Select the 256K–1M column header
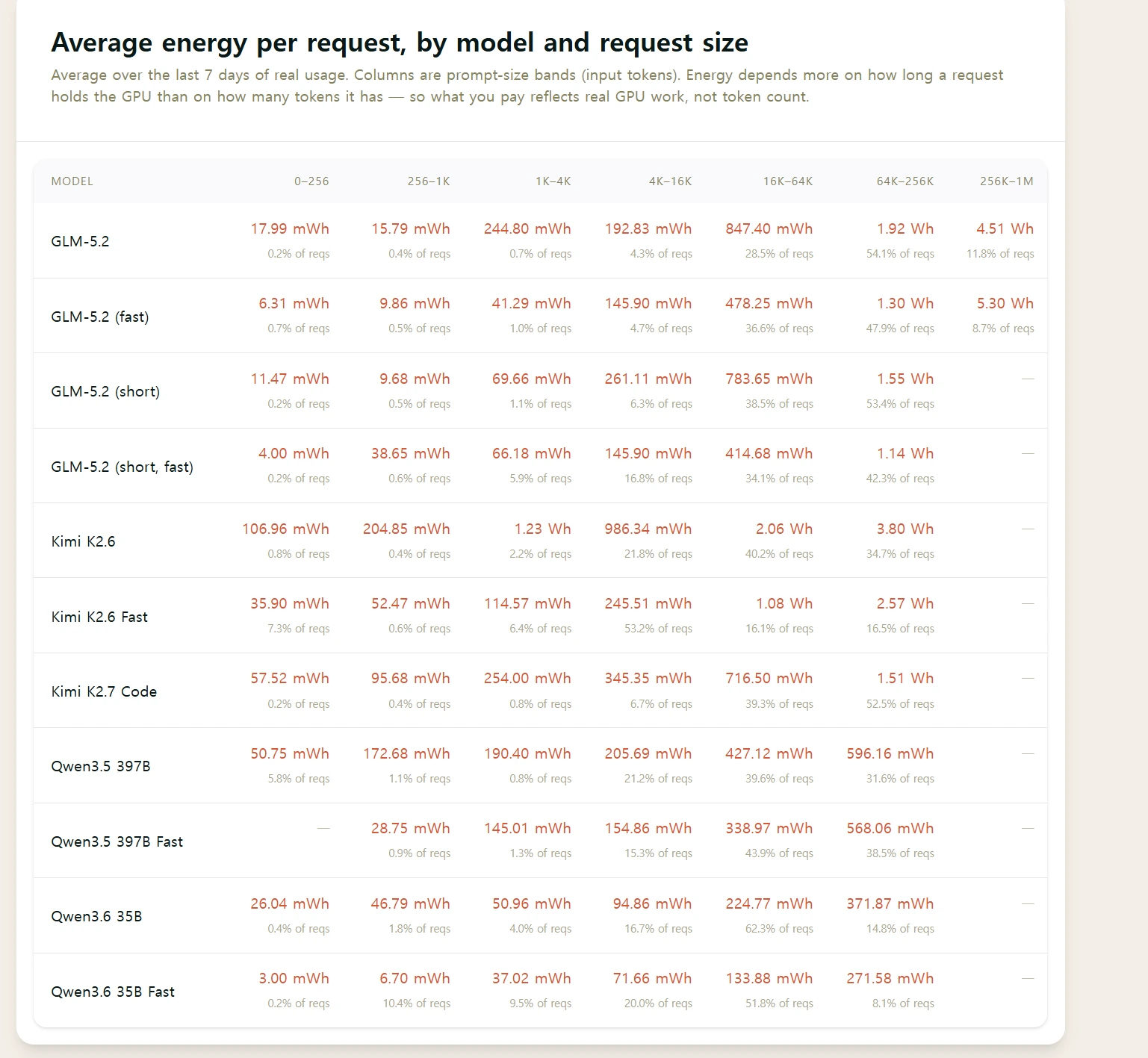The image size is (1148, 1058). pos(1007,181)
